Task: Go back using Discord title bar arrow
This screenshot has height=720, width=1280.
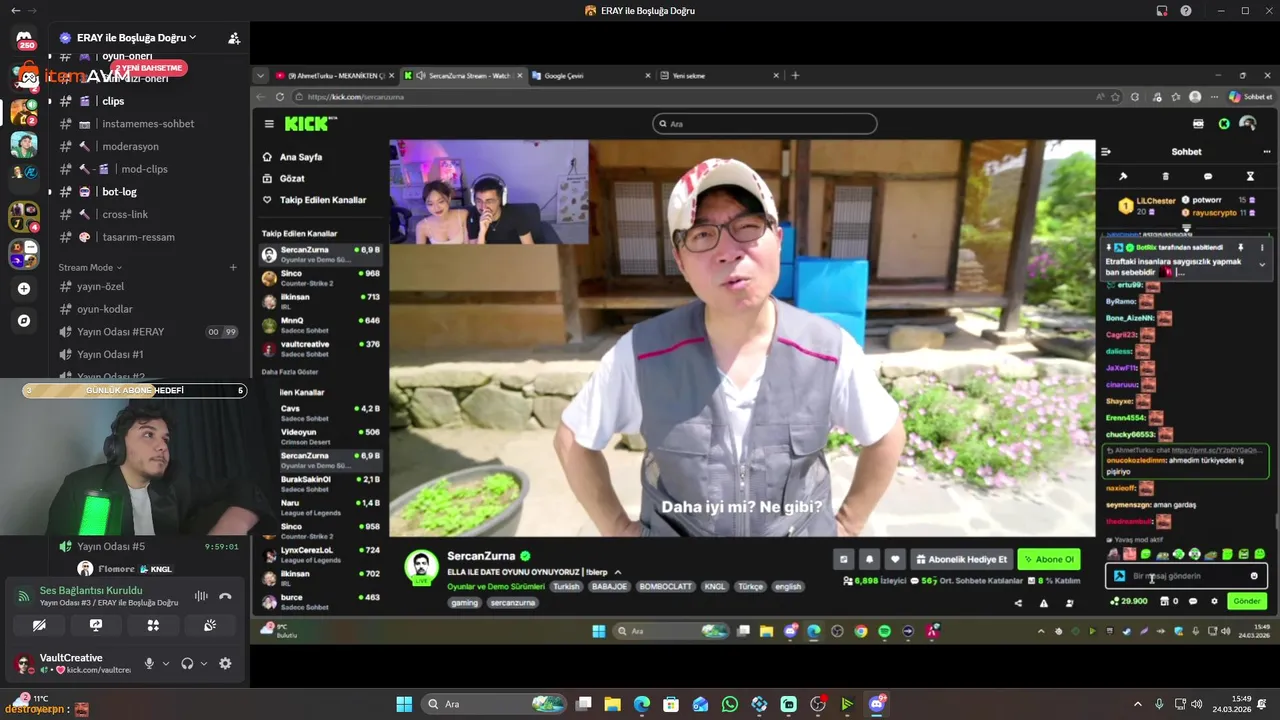Action: (x=15, y=11)
